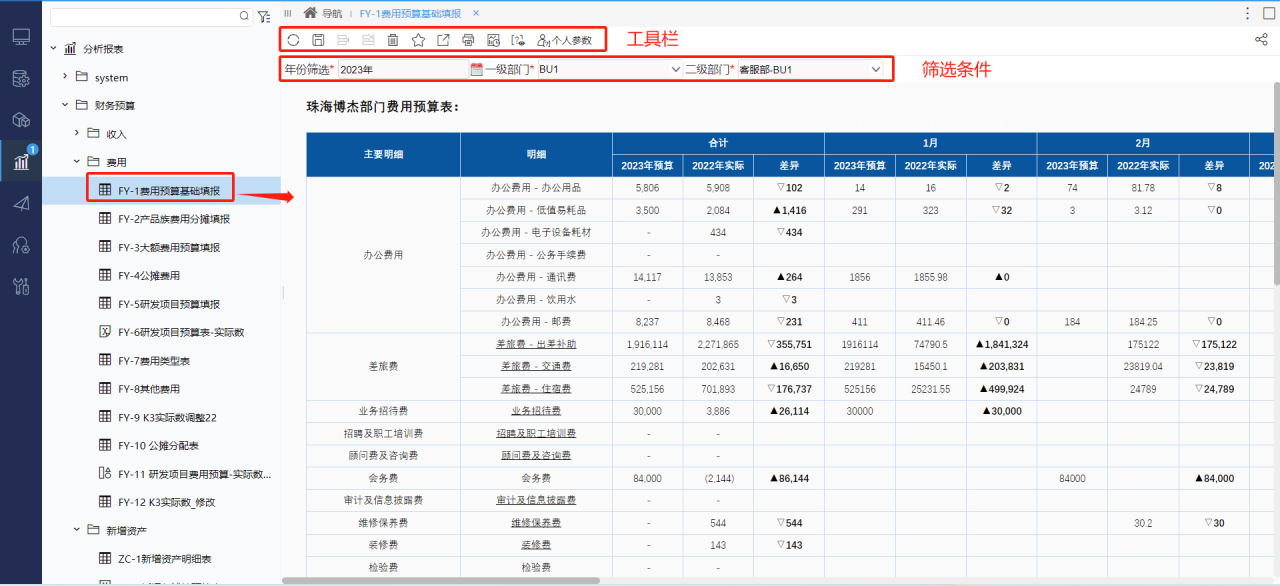Click the tree search input field

click(x=145, y=17)
